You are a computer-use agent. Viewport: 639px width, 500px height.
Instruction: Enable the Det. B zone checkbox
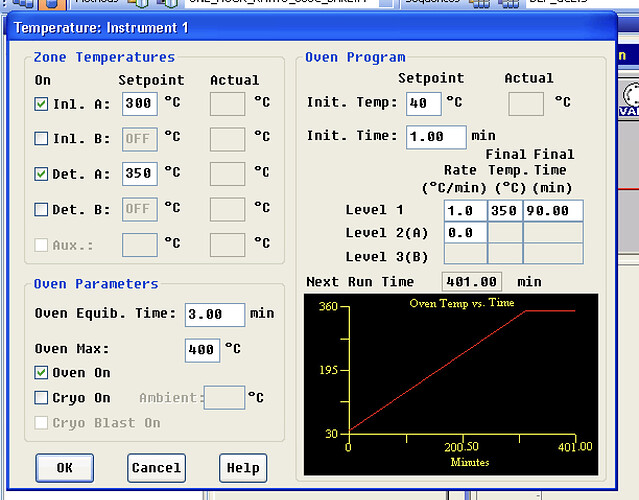[41, 209]
